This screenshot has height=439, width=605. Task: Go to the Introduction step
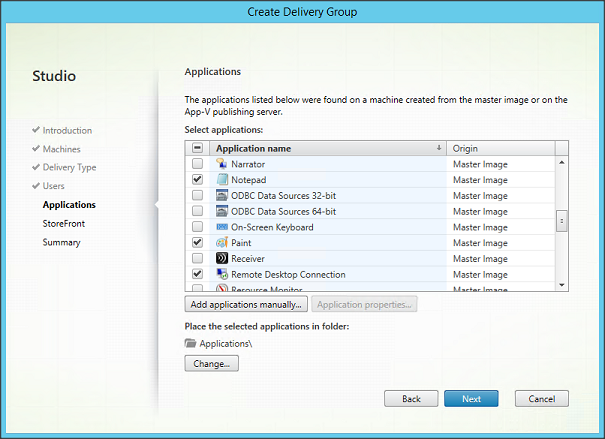click(x=67, y=130)
